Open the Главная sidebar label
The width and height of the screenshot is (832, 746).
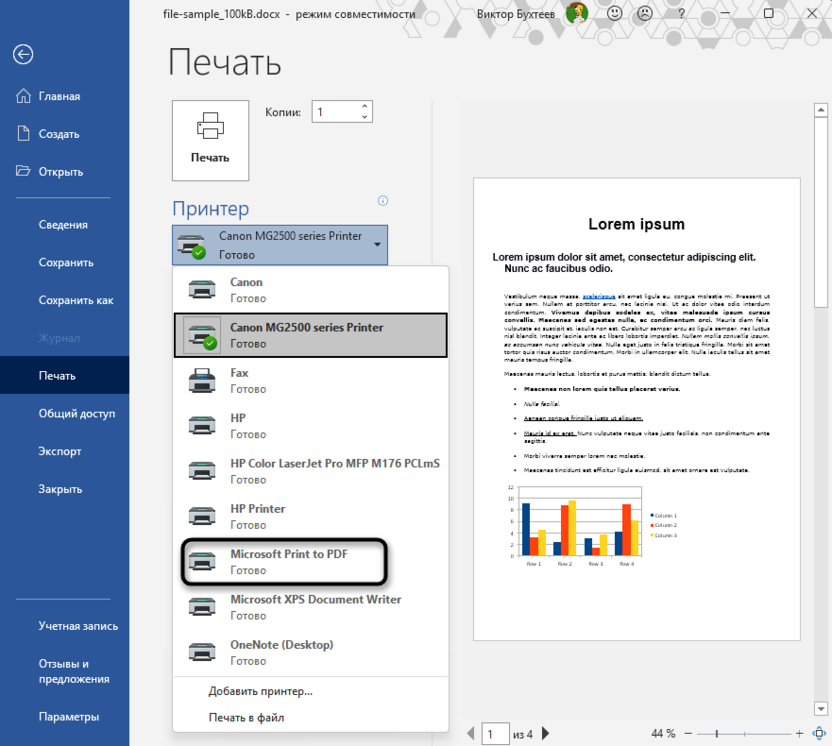pos(59,96)
